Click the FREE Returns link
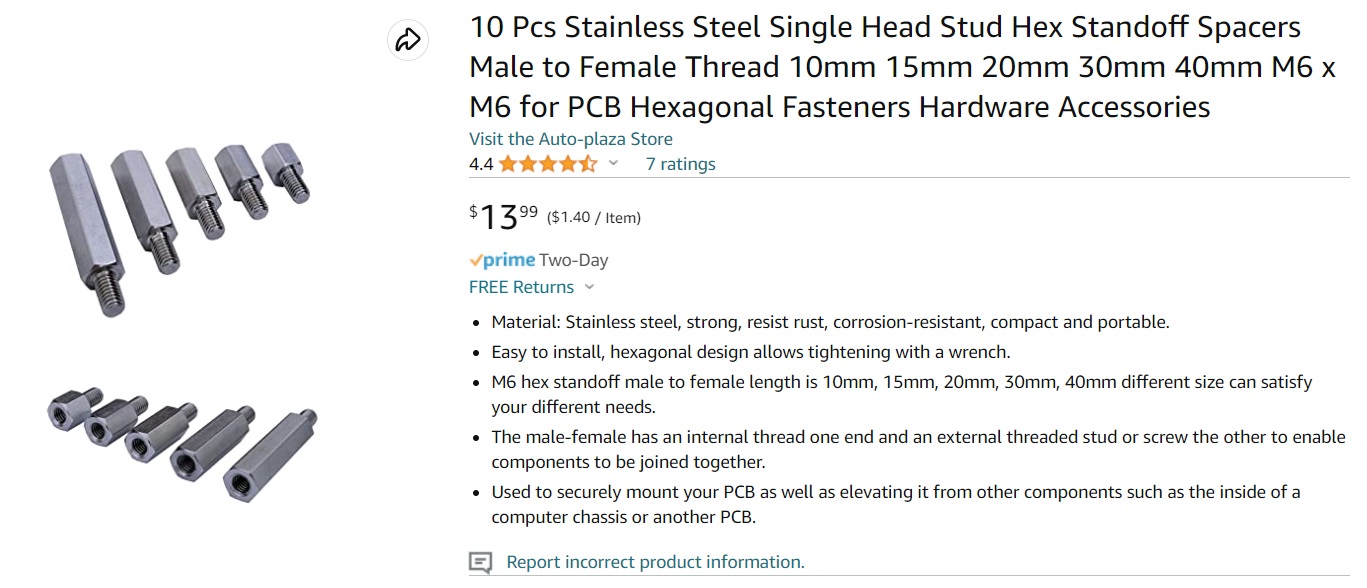Viewport: 1367px width, 588px height. tap(521, 287)
